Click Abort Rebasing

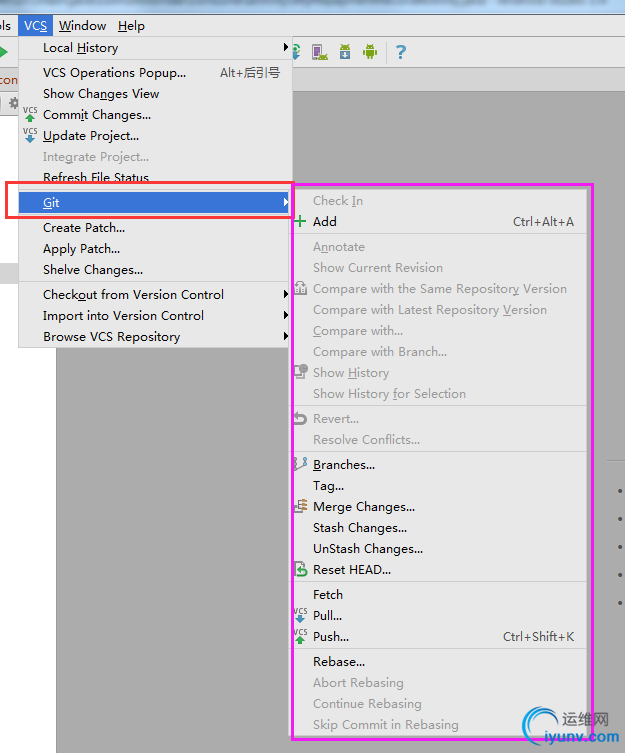click(x=439, y=682)
